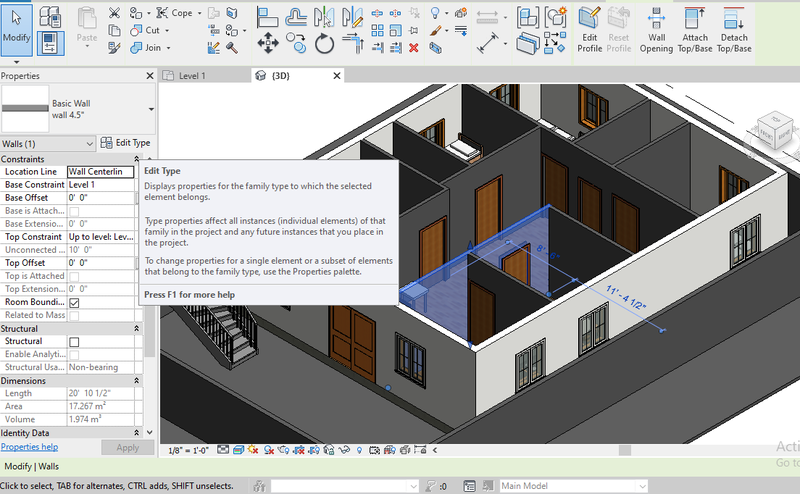Click the view scale 1/8" = 1'-0"
Image resolution: width=800 pixels, height=494 pixels.
click(x=188, y=451)
